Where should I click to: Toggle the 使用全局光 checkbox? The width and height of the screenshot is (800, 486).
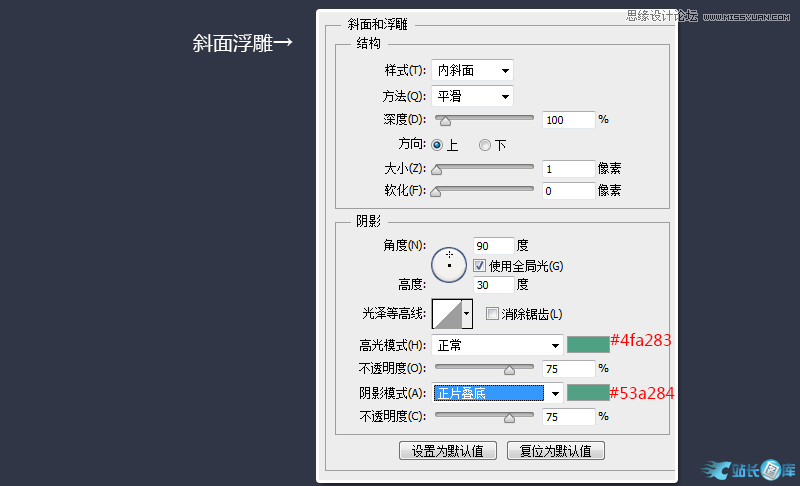click(480, 266)
